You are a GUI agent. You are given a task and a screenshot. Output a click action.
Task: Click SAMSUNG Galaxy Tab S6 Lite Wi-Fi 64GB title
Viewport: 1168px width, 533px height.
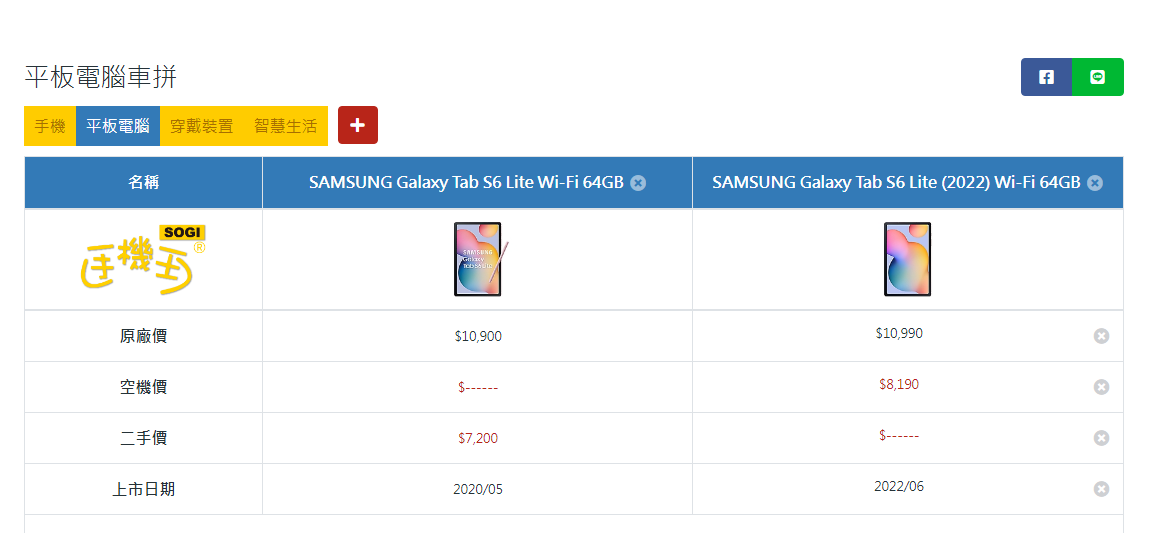pyautogui.click(x=466, y=183)
